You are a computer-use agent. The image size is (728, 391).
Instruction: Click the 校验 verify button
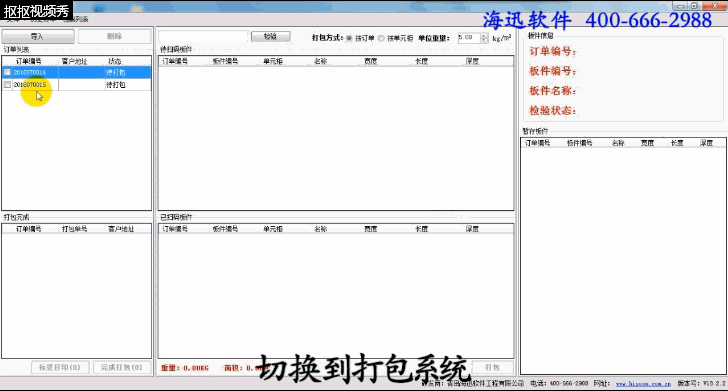271,36
